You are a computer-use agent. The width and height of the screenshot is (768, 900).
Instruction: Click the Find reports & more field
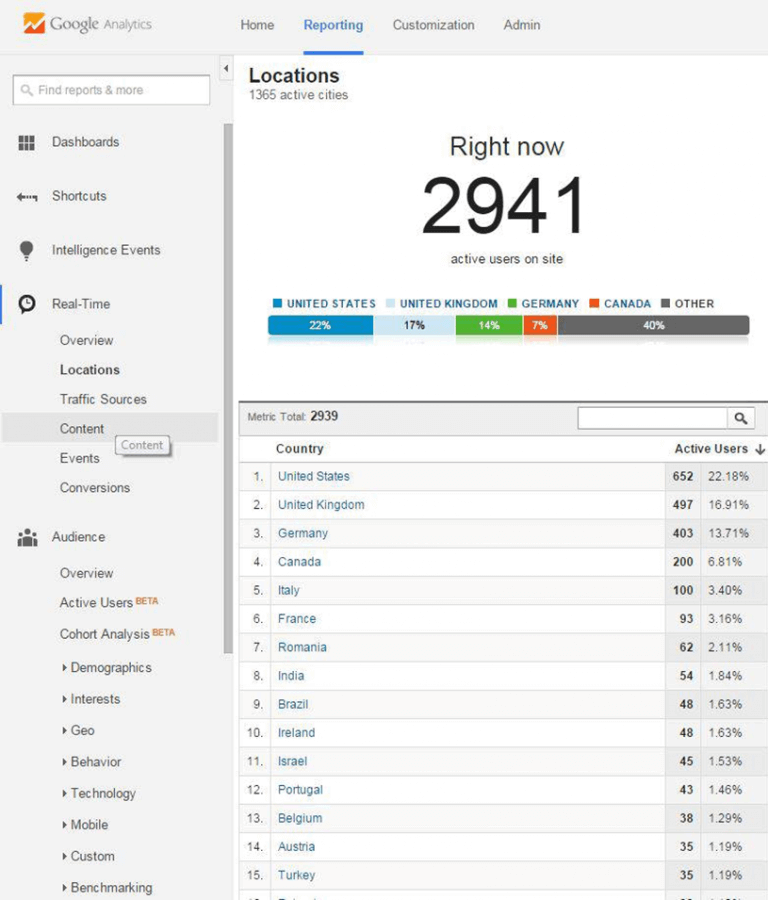[x=111, y=90]
